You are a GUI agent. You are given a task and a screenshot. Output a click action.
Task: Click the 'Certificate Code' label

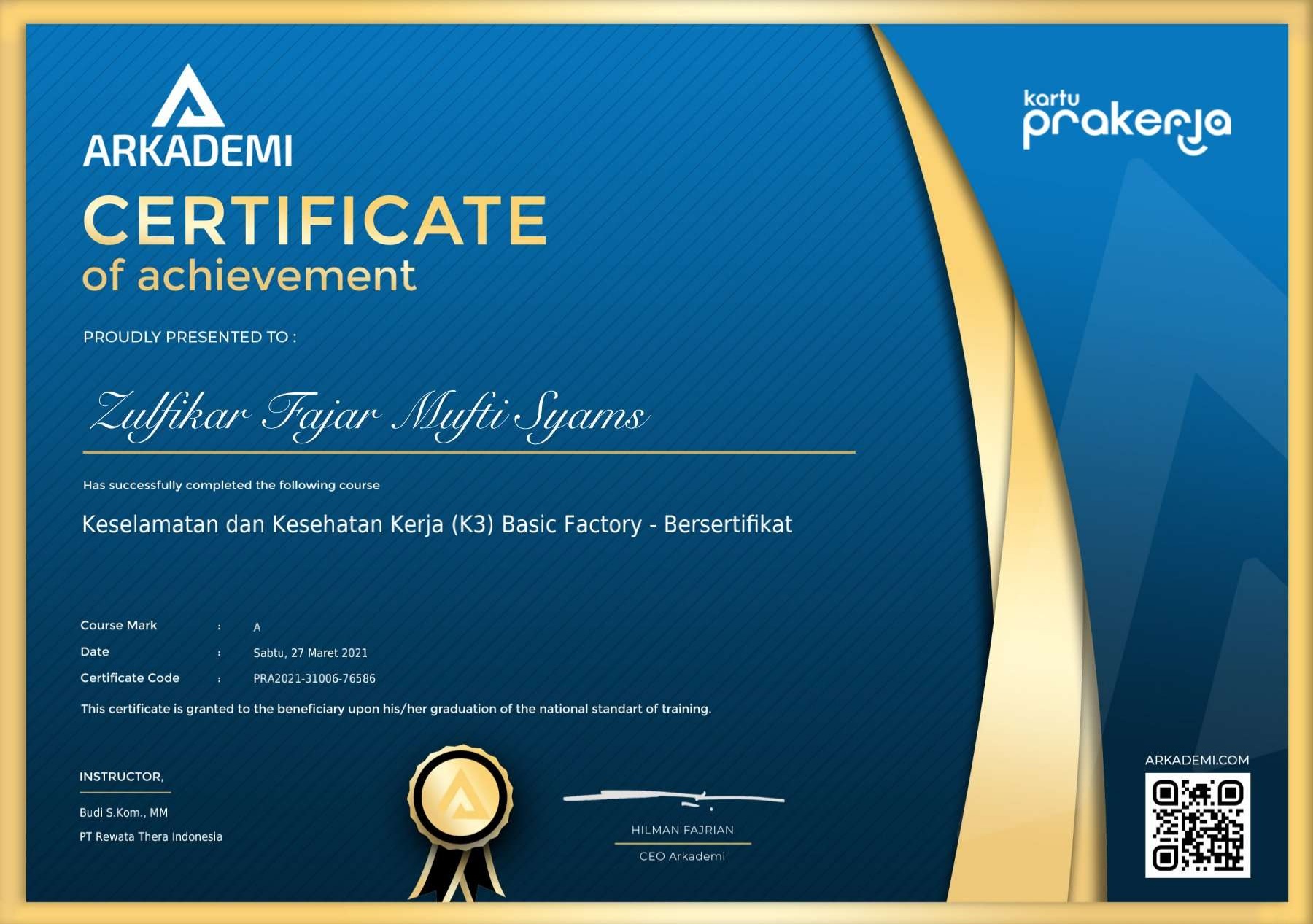(130, 678)
